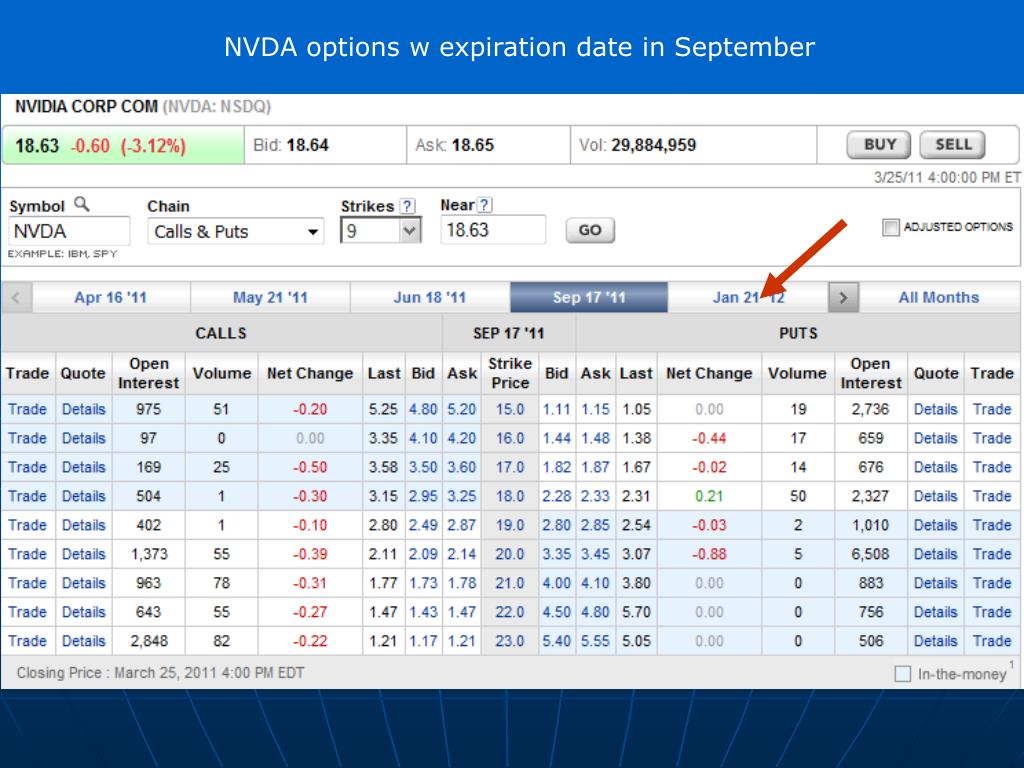Show All Months tab
Viewport: 1024px width, 768px height.
(x=939, y=298)
